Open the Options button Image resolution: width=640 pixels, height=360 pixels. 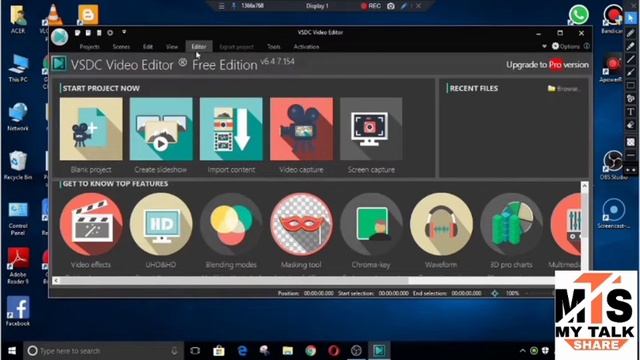pyautogui.click(x=566, y=46)
